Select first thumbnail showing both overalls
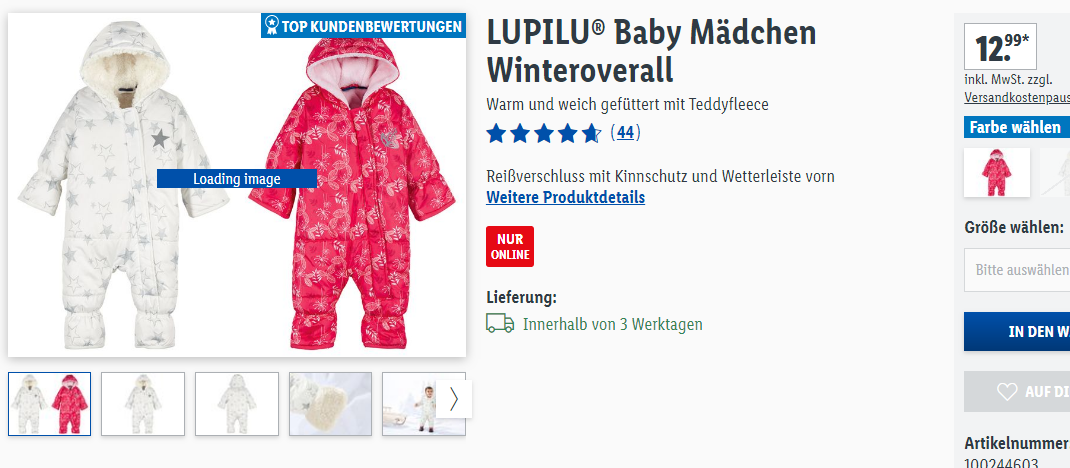This screenshot has width=1070, height=468. coord(49,404)
